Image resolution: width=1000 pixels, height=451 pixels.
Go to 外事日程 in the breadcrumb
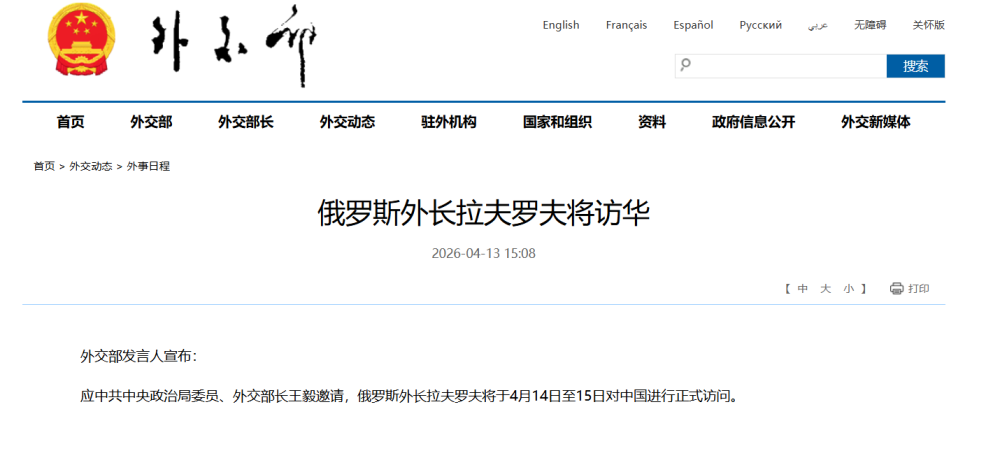tap(148, 166)
